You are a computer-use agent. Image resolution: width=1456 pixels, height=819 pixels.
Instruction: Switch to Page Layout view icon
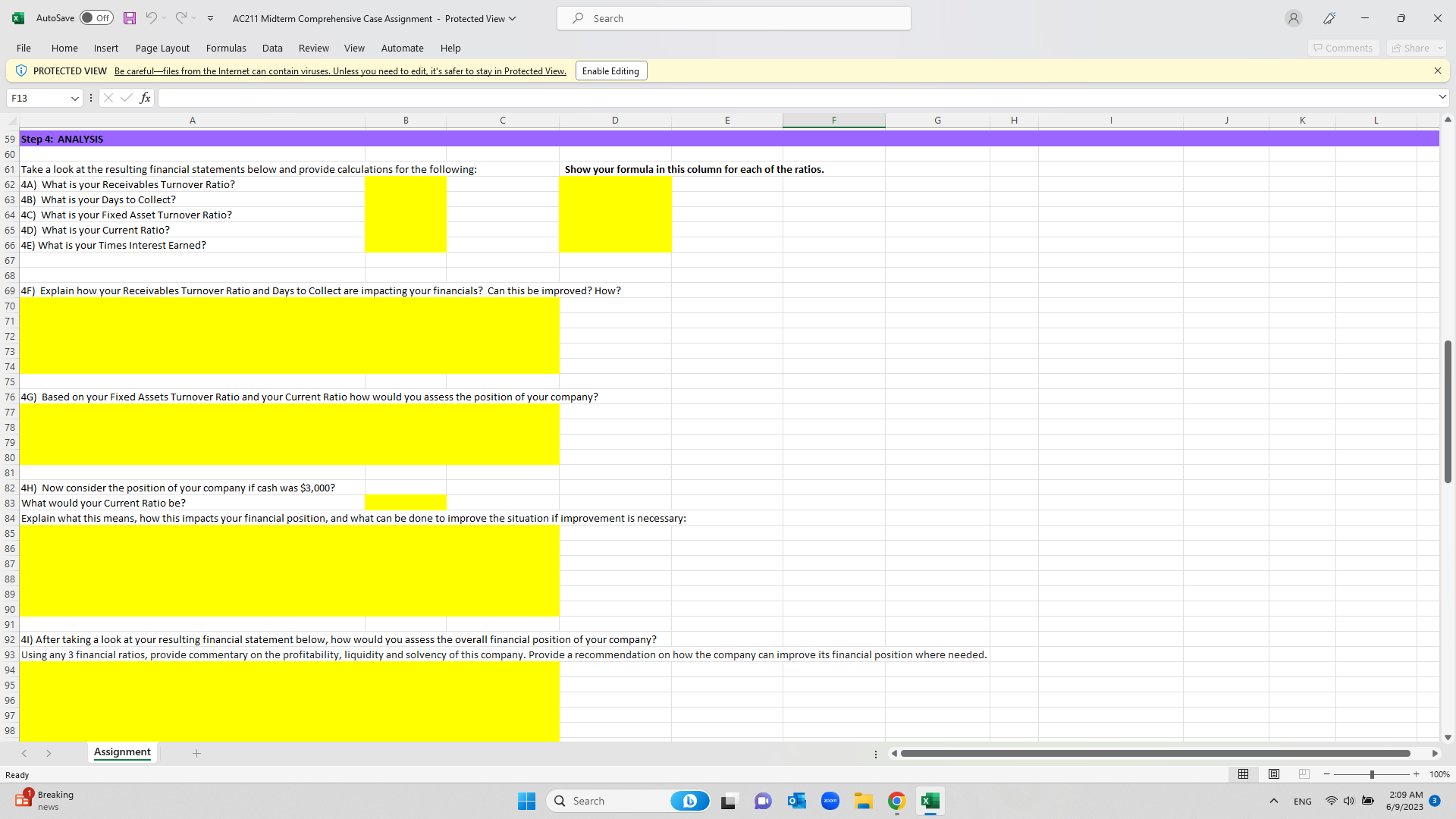pos(1274,774)
